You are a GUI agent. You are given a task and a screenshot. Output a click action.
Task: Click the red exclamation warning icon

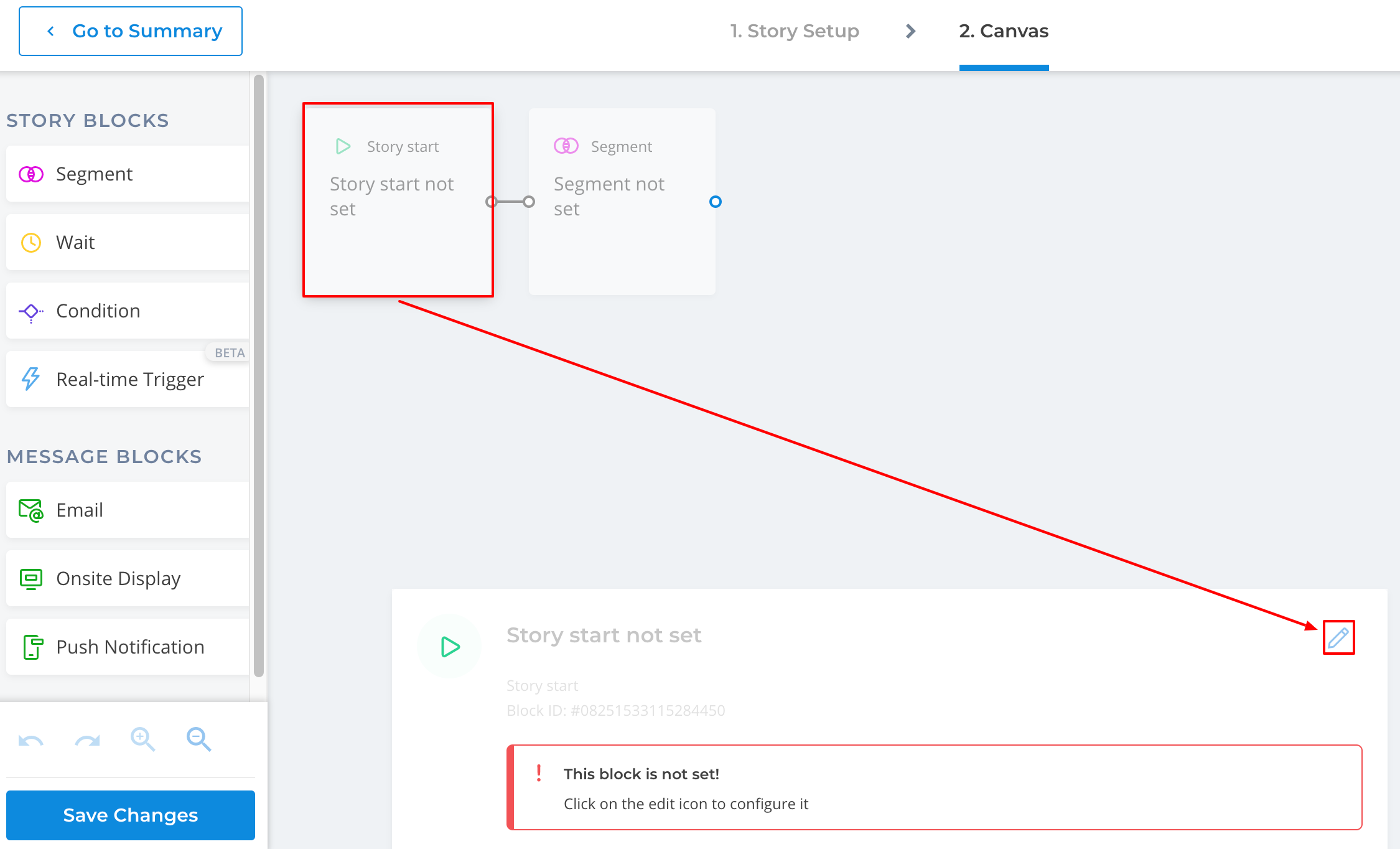click(539, 774)
